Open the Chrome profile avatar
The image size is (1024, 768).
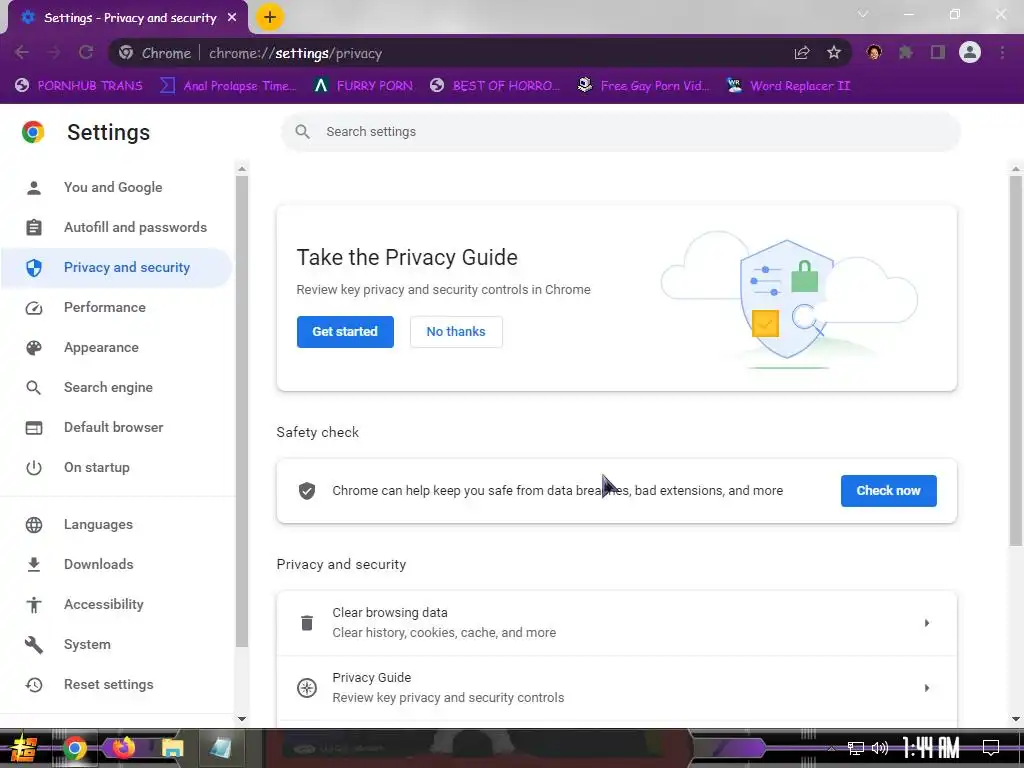(x=970, y=52)
